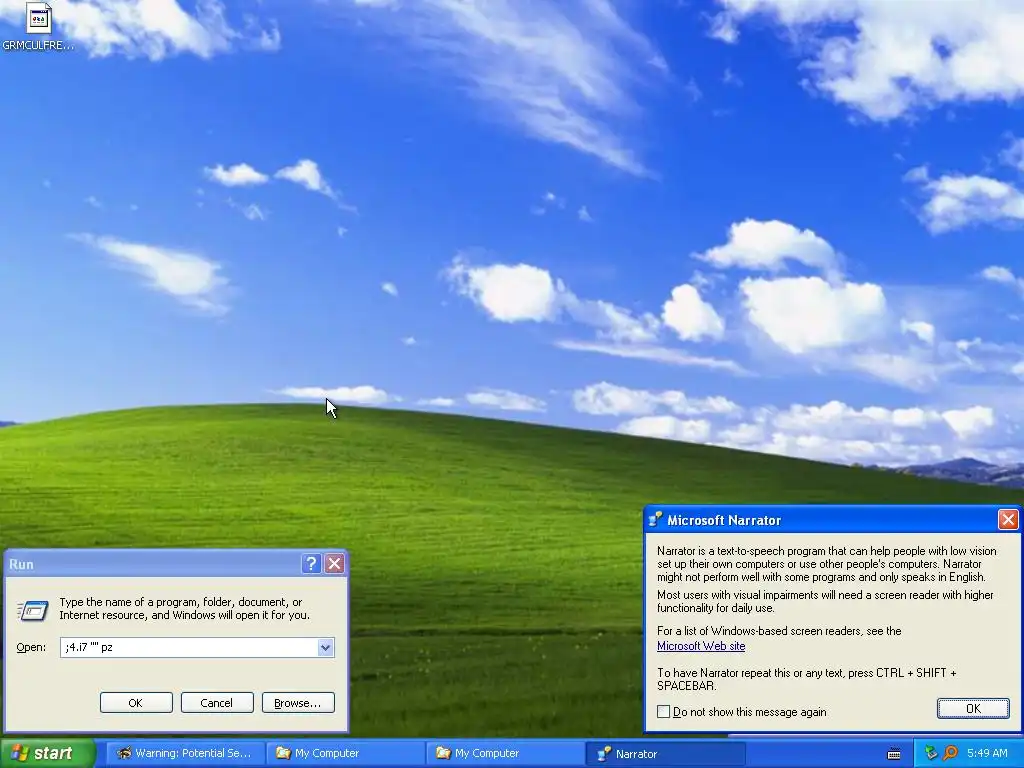Screen dimensions: 1024x768
Task: Close the Microsoft Narrator window
Action: (x=1008, y=519)
